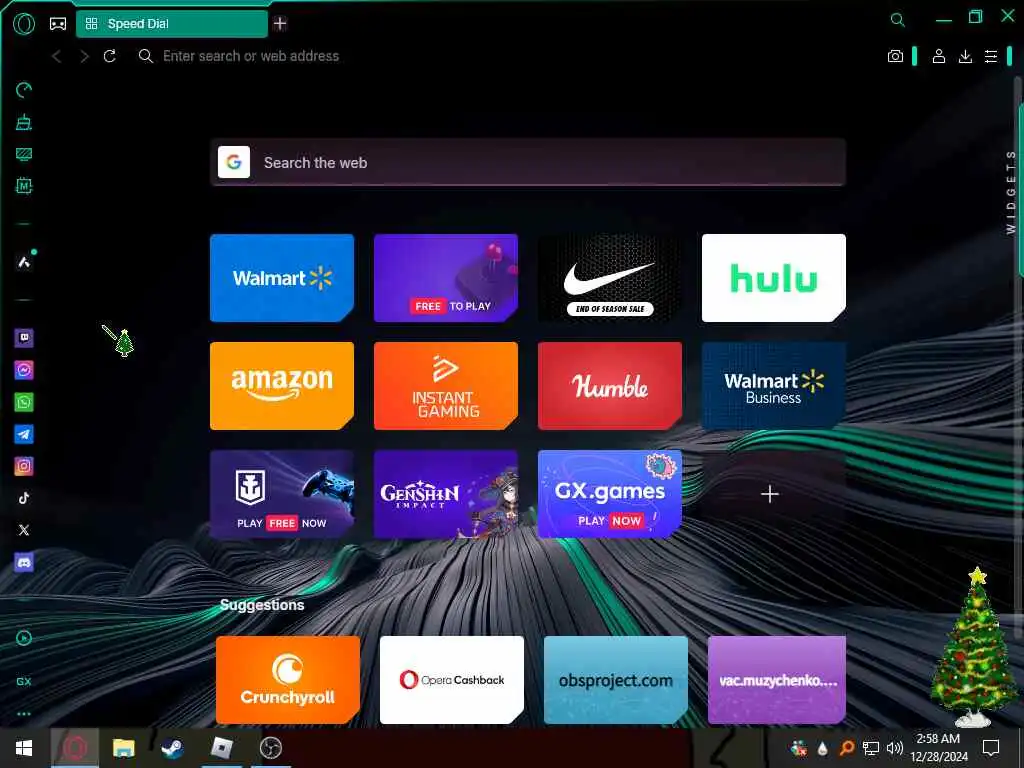Image resolution: width=1024 pixels, height=768 pixels.
Task: Open the RAM limiter chip icon
Action: point(24,186)
